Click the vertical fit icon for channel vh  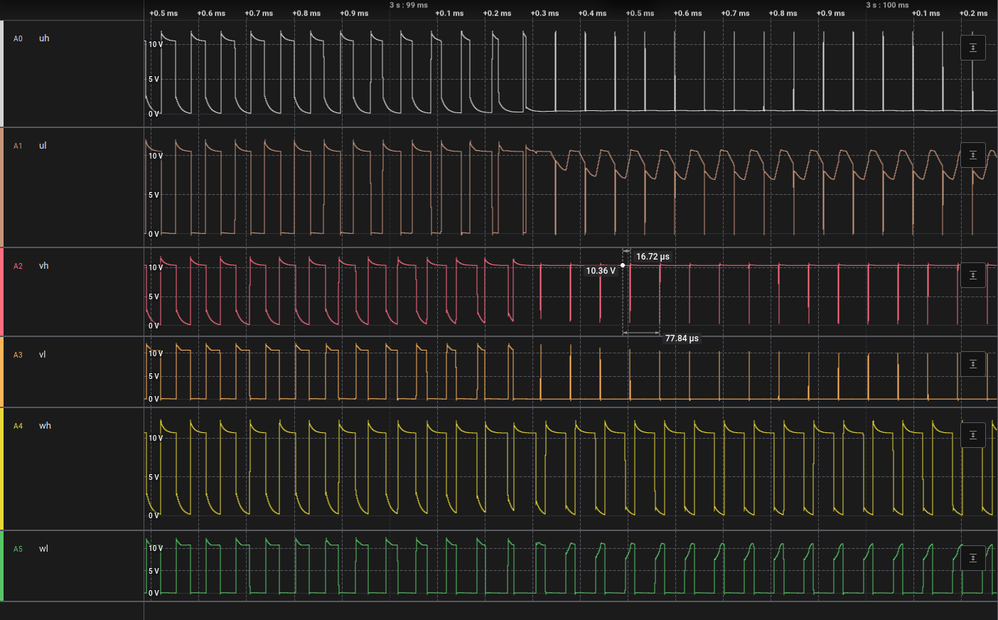coord(973,276)
